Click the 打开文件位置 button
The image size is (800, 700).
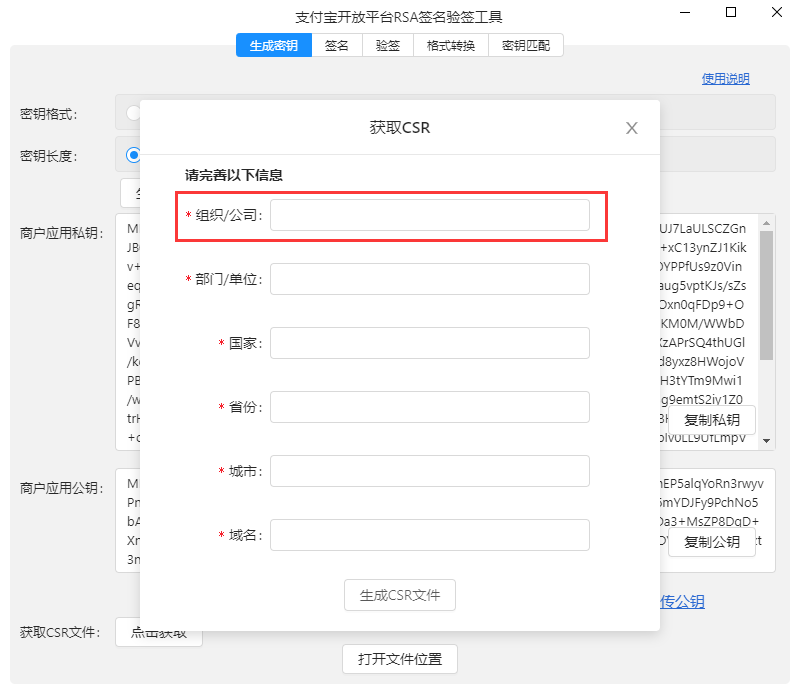(400, 659)
